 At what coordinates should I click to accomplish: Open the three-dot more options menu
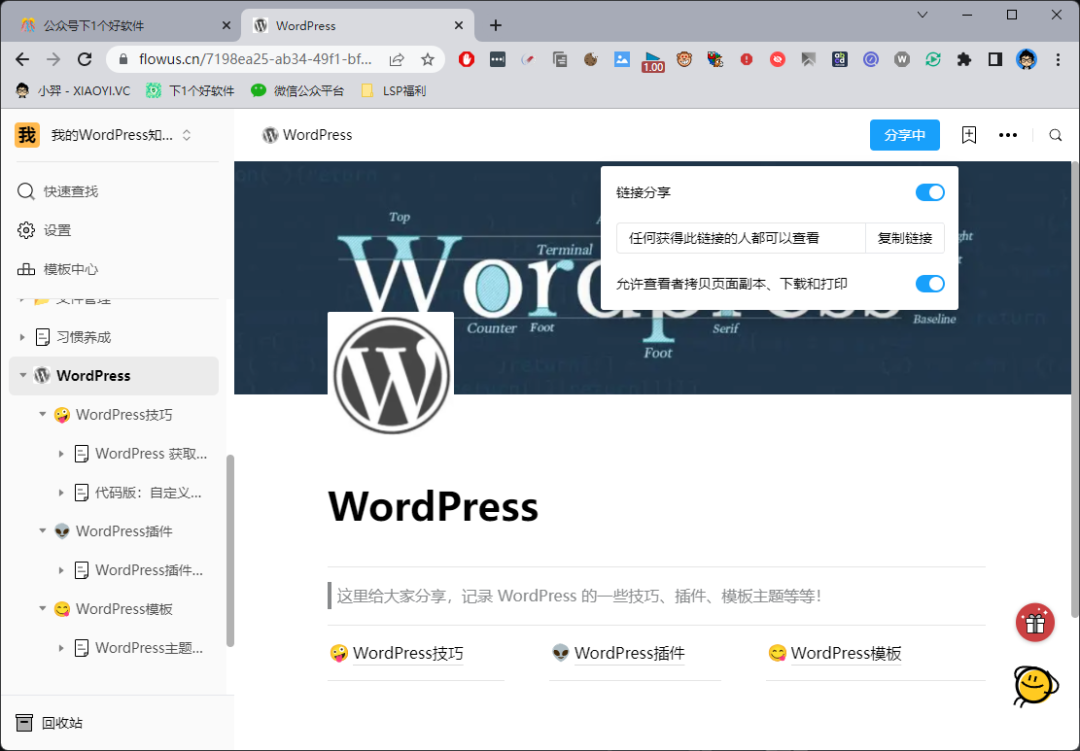coord(1008,135)
